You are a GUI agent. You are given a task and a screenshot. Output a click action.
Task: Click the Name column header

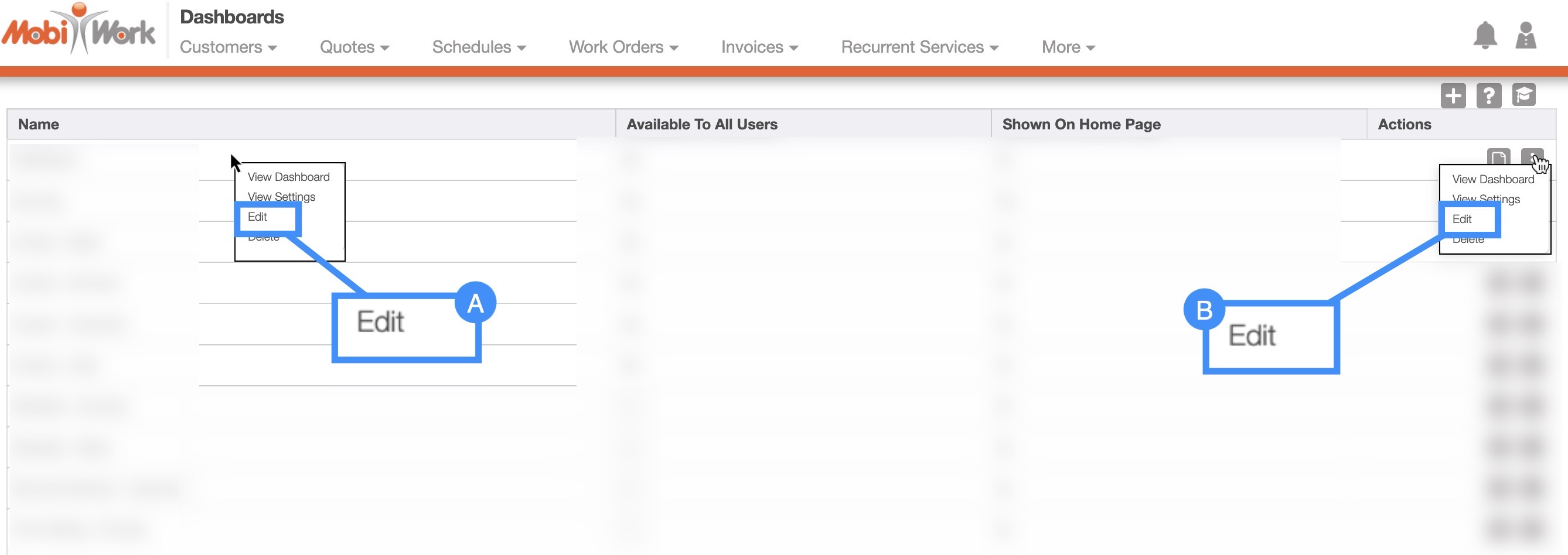point(38,124)
